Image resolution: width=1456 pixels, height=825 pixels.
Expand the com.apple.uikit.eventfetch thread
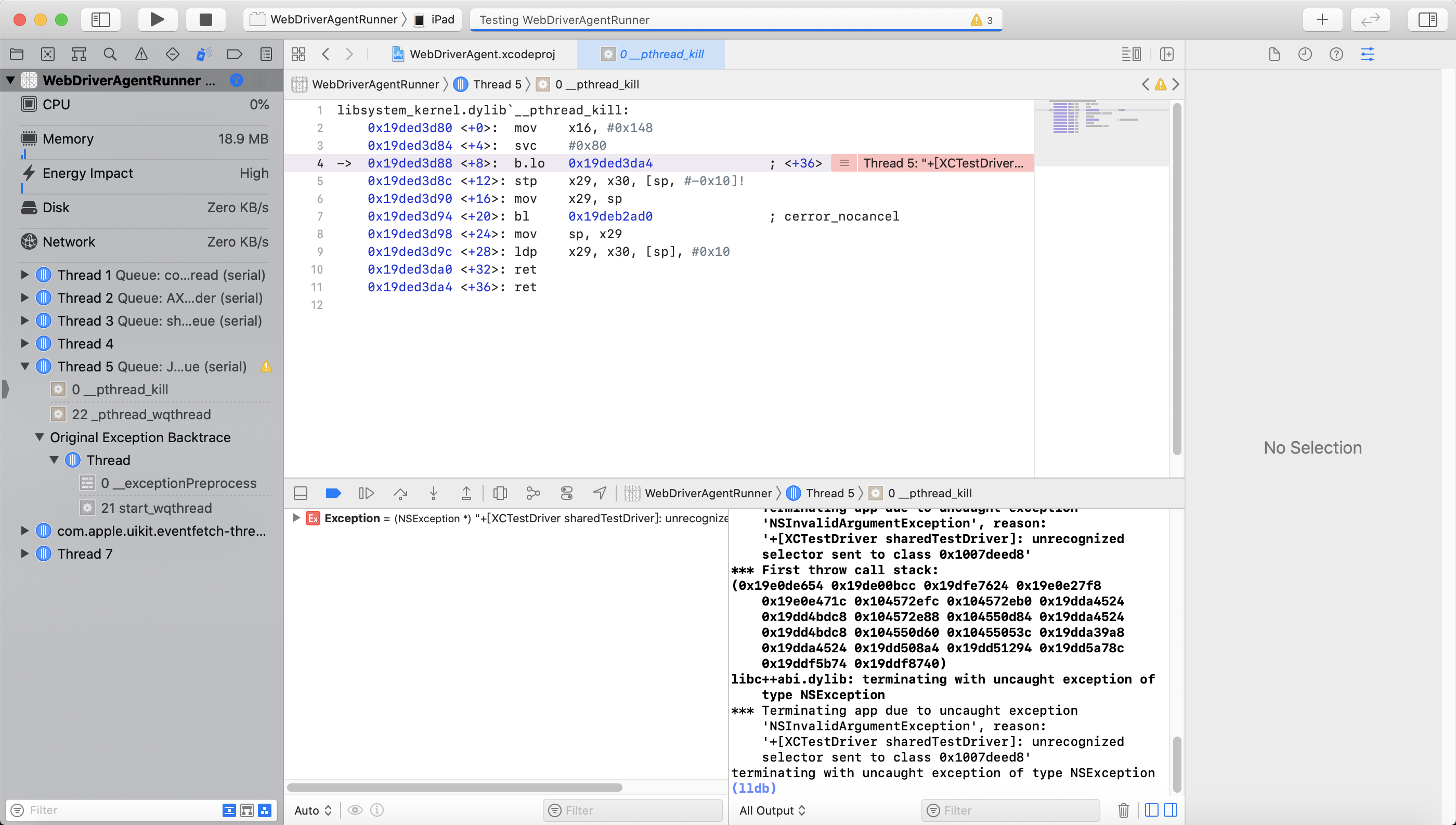25,531
